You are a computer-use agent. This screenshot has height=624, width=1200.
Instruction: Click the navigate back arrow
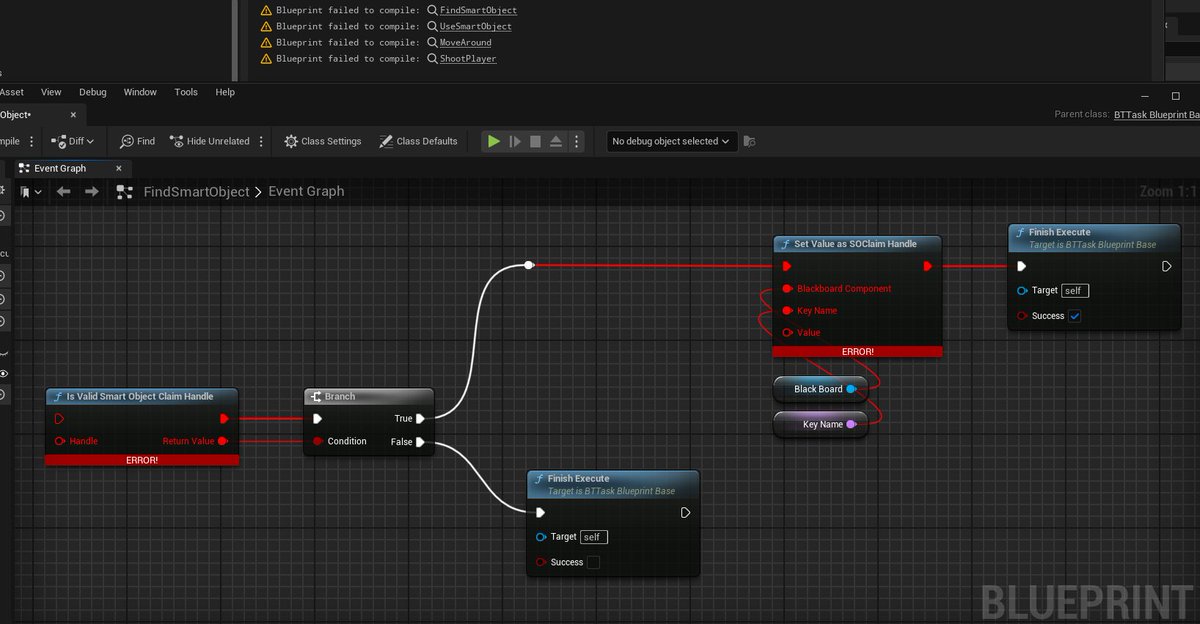pyautogui.click(x=63, y=191)
